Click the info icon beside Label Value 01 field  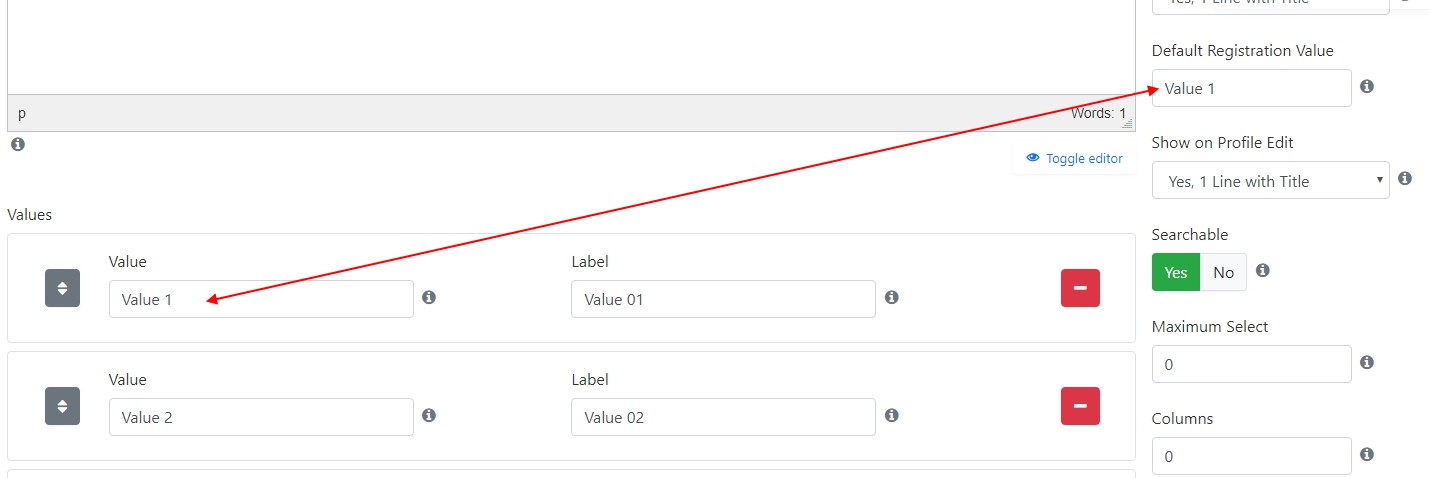pyautogui.click(x=892, y=298)
